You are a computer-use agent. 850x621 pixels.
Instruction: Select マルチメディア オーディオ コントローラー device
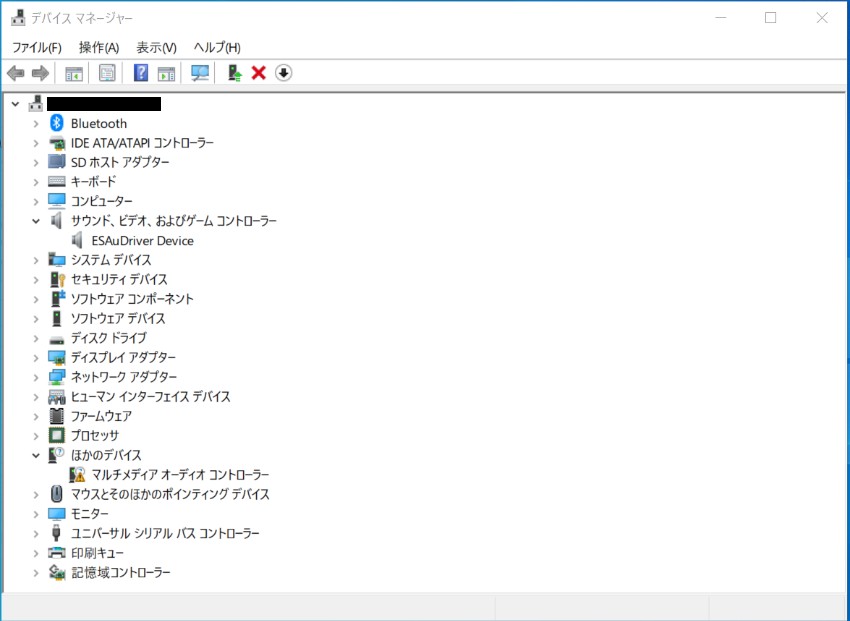pyautogui.click(x=180, y=475)
